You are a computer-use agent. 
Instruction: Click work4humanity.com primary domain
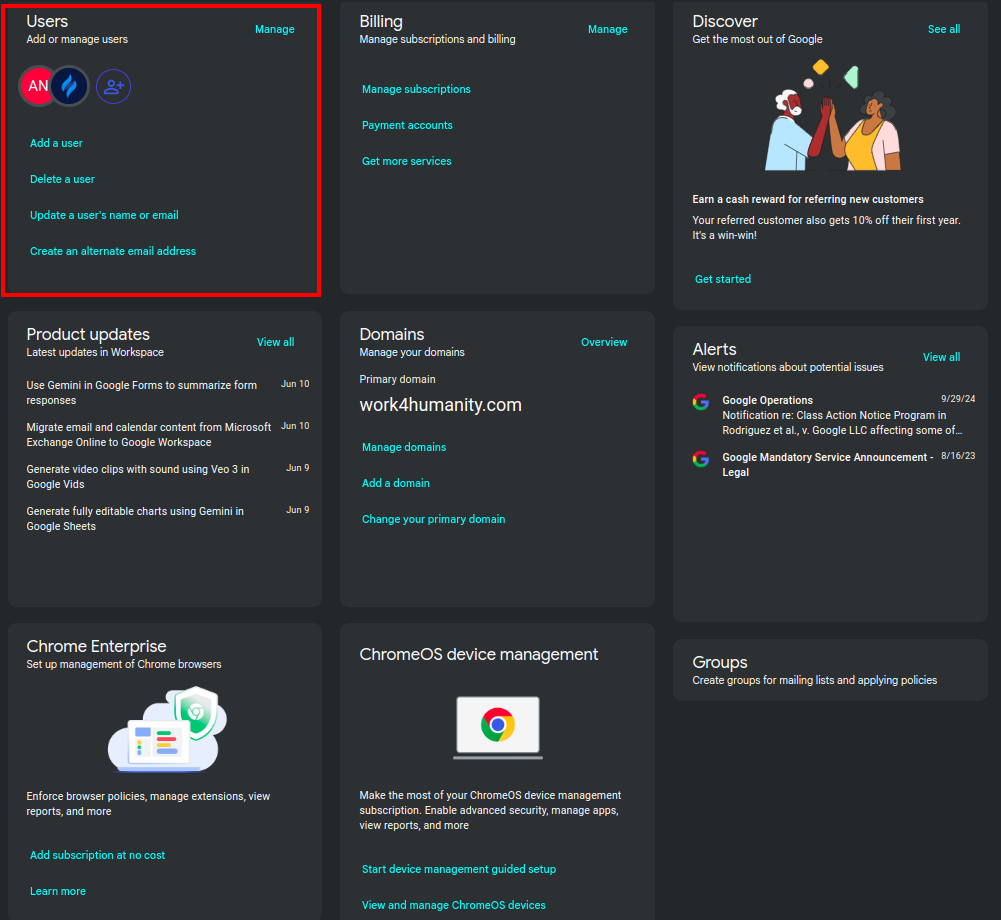tap(440, 405)
